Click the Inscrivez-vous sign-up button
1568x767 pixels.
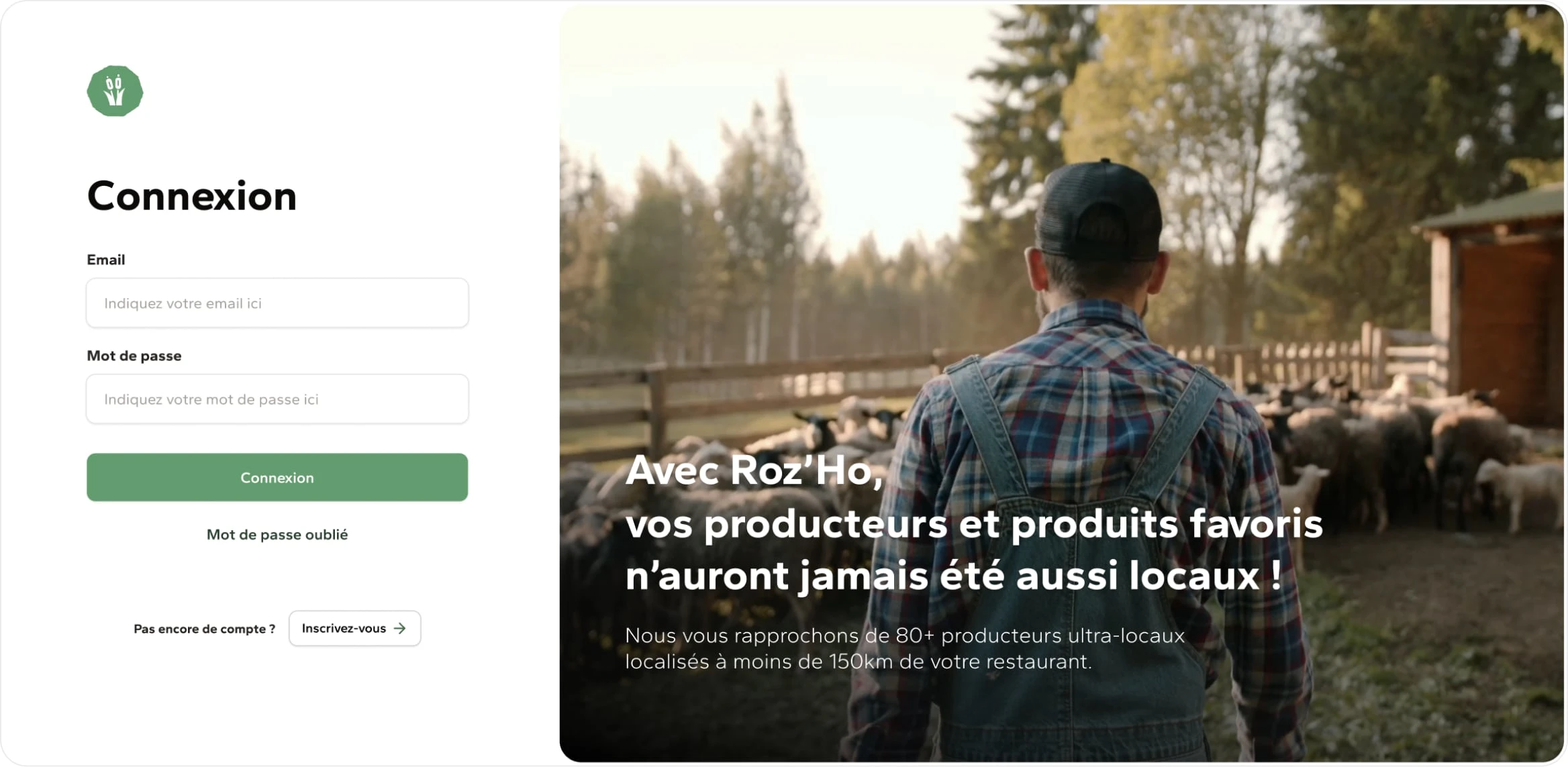pyautogui.click(x=354, y=628)
